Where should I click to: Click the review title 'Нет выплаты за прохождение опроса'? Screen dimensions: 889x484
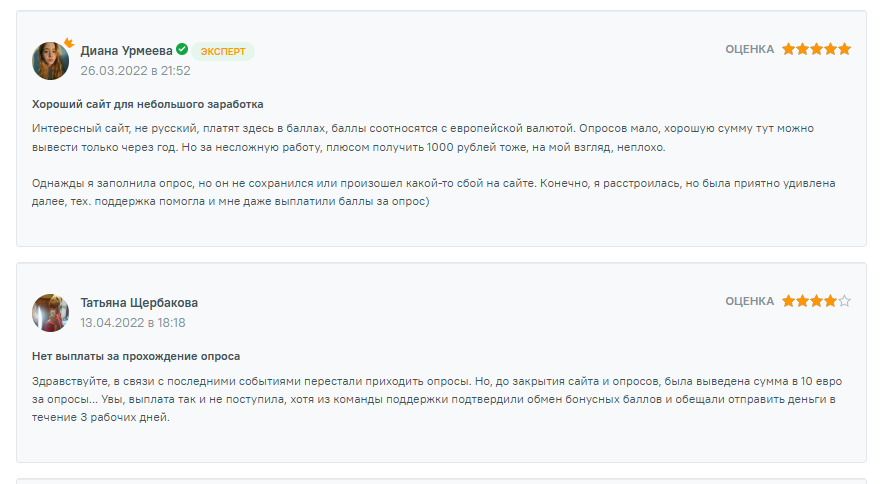(x=136, y=356)
